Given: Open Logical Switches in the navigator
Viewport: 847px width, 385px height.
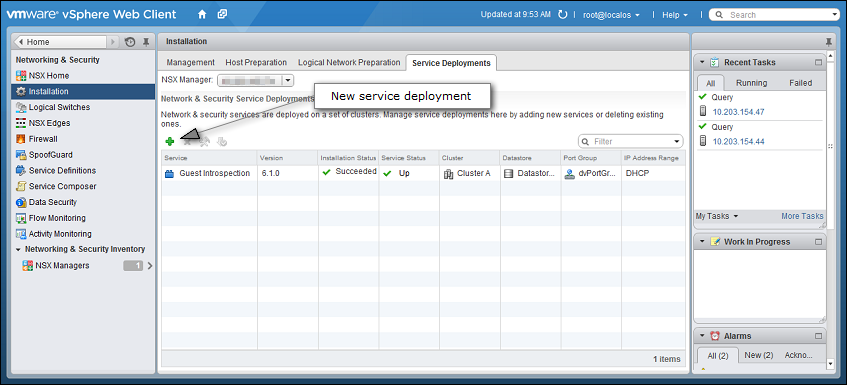Looking at the screenshot, I should pos(59,107).
